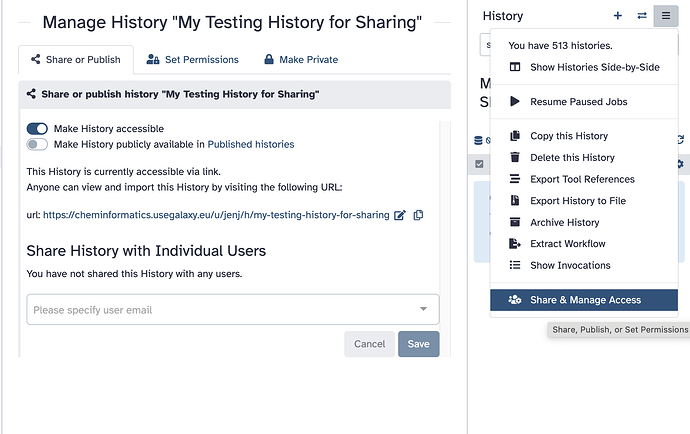Click the edit URL pencil icon

pos(400,215)
